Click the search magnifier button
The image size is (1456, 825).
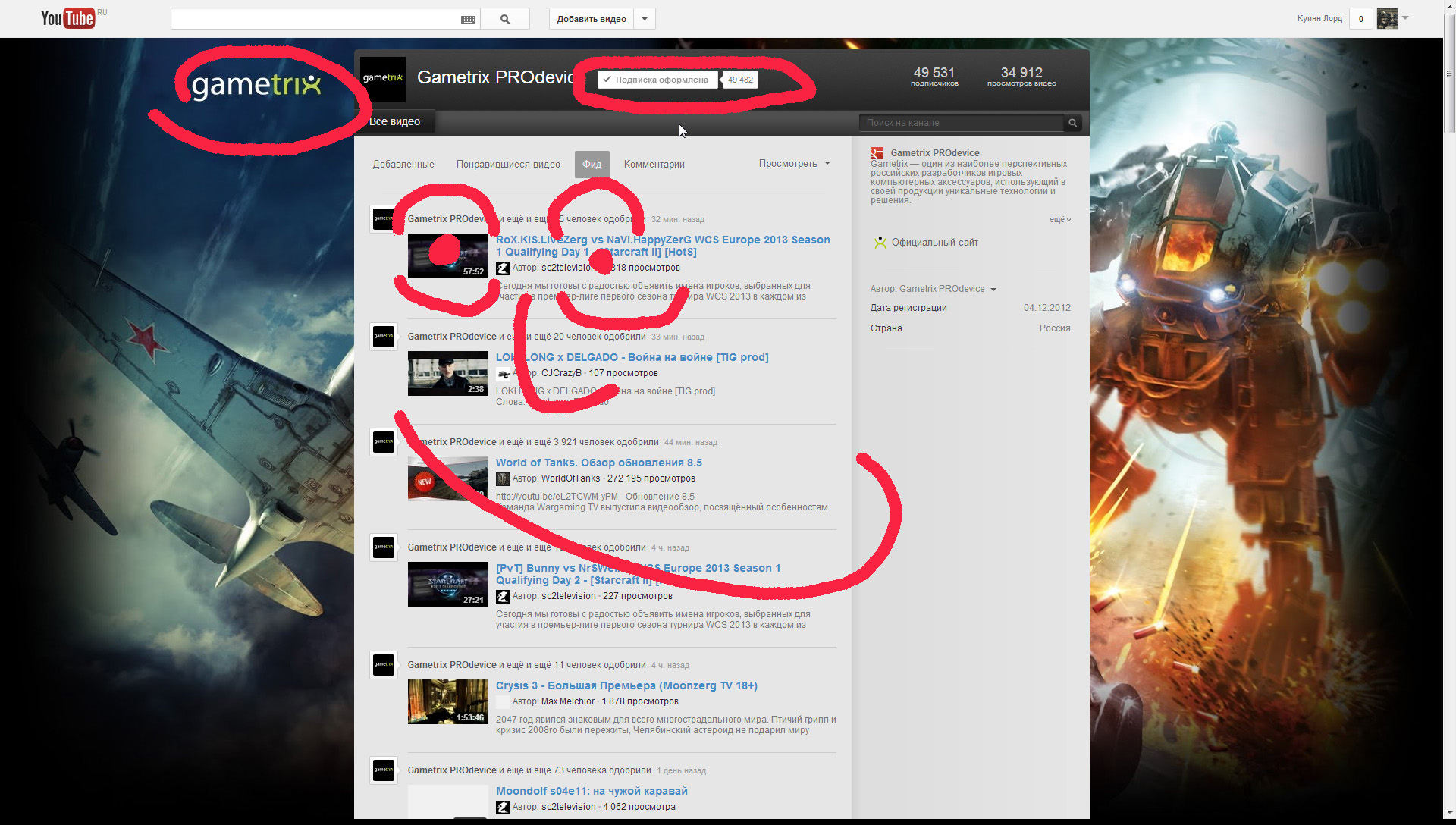pos(505,19)
